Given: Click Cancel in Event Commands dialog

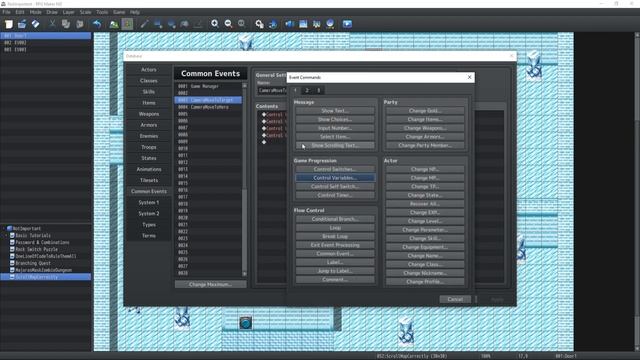Looking at the screenshot, I should 455,300.
